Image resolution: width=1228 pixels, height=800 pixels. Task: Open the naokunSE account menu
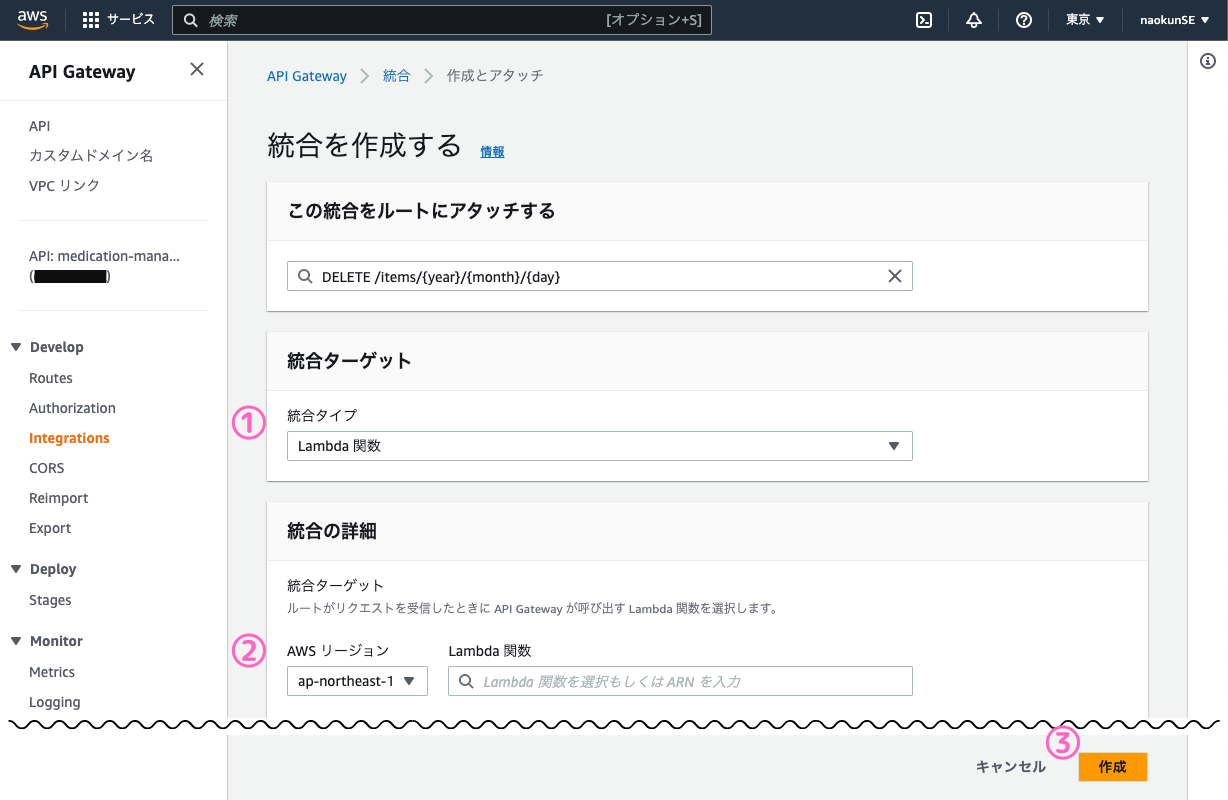coord(1174,20)
